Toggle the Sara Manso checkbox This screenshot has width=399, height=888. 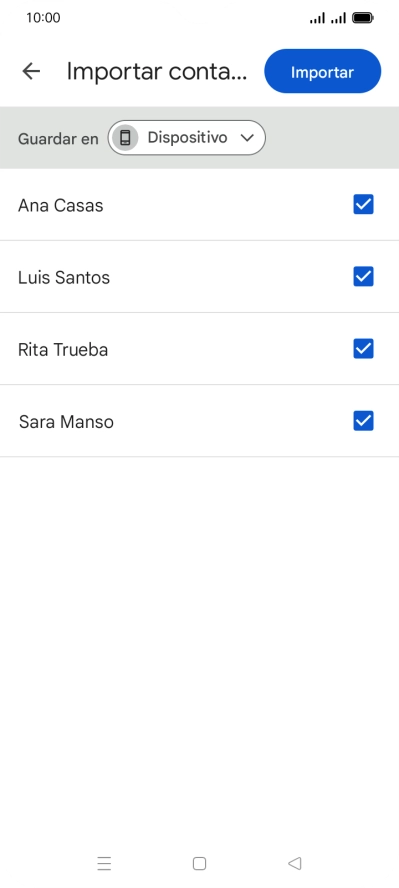pyautogui.click(x=363, y=421)
